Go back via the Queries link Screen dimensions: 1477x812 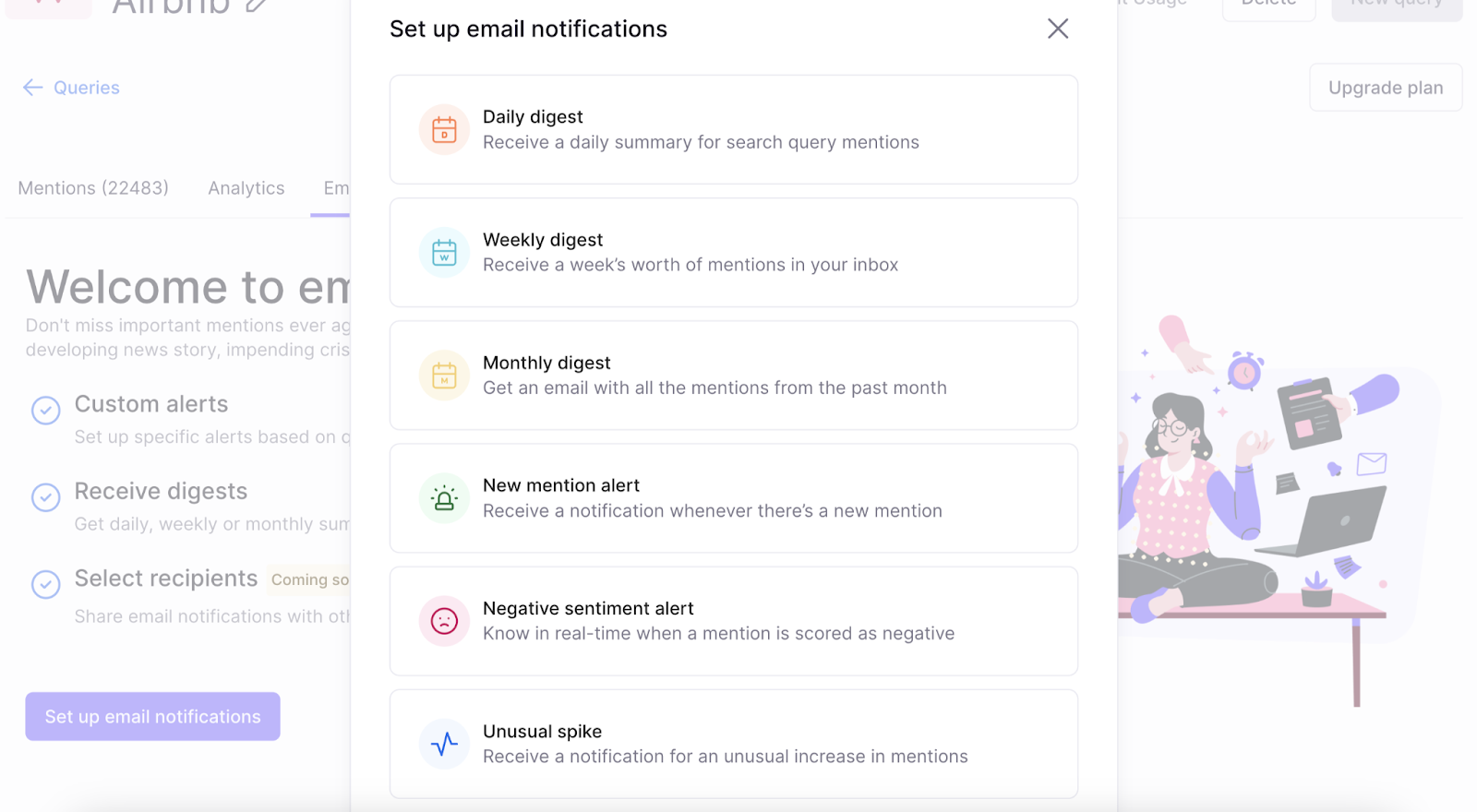click(86, 88)
